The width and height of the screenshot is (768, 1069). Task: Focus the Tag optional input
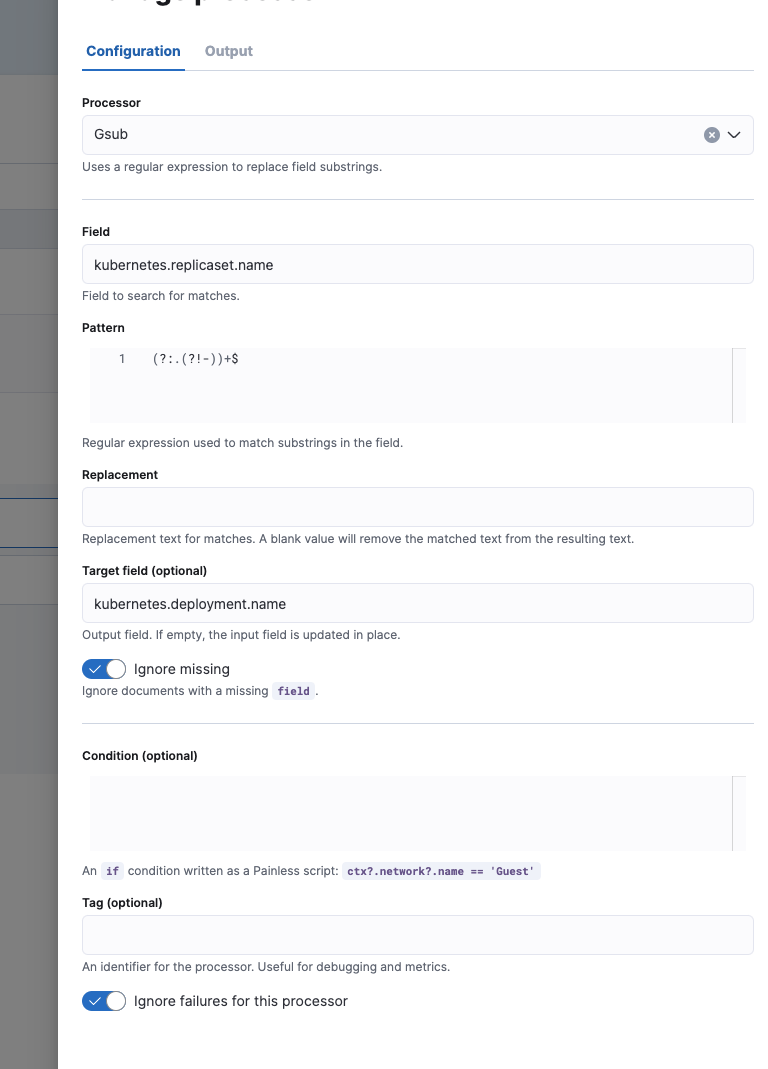tap(417, 935)
